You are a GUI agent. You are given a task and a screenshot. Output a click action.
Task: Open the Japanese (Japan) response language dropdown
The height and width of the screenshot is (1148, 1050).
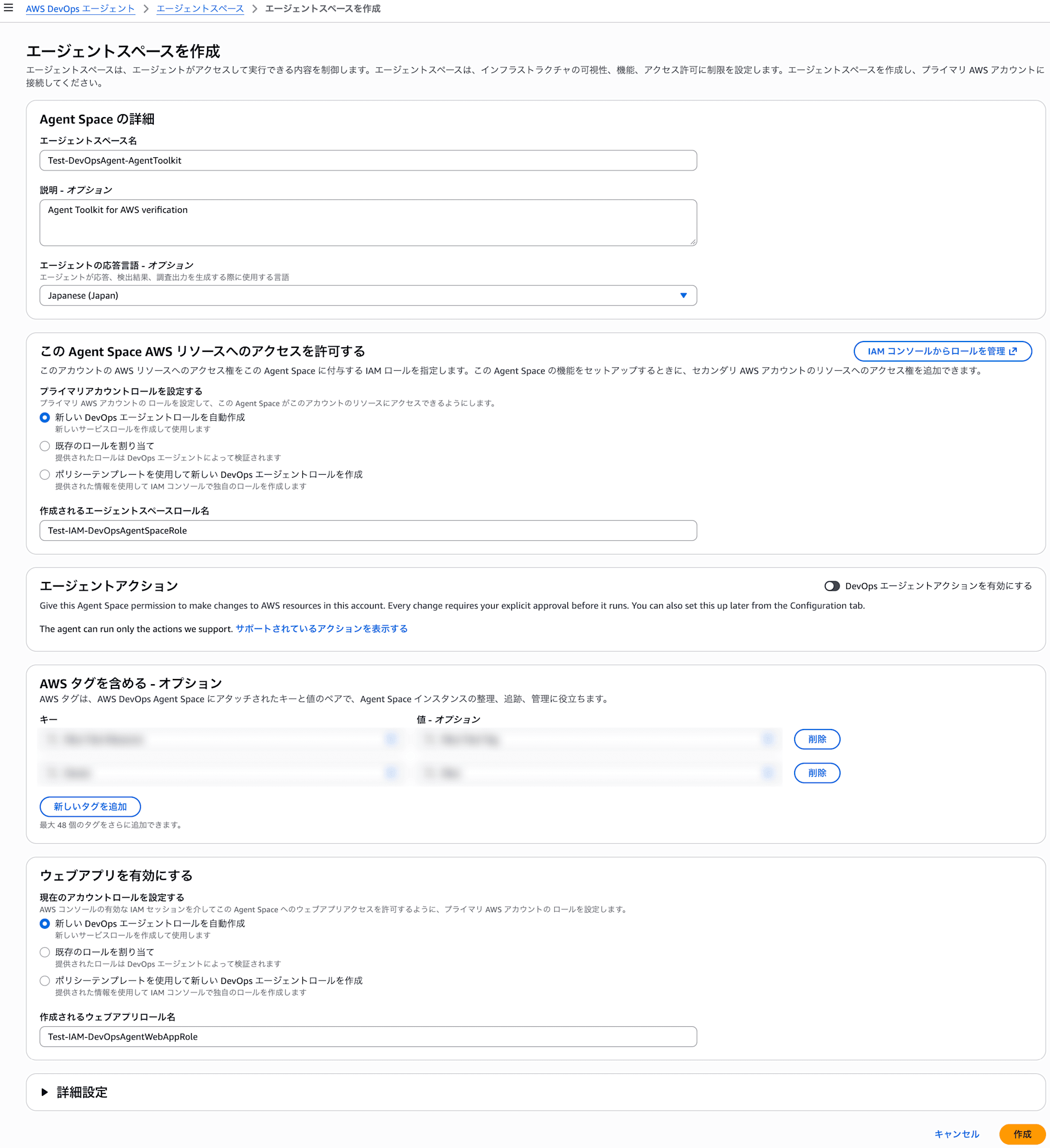368,296
